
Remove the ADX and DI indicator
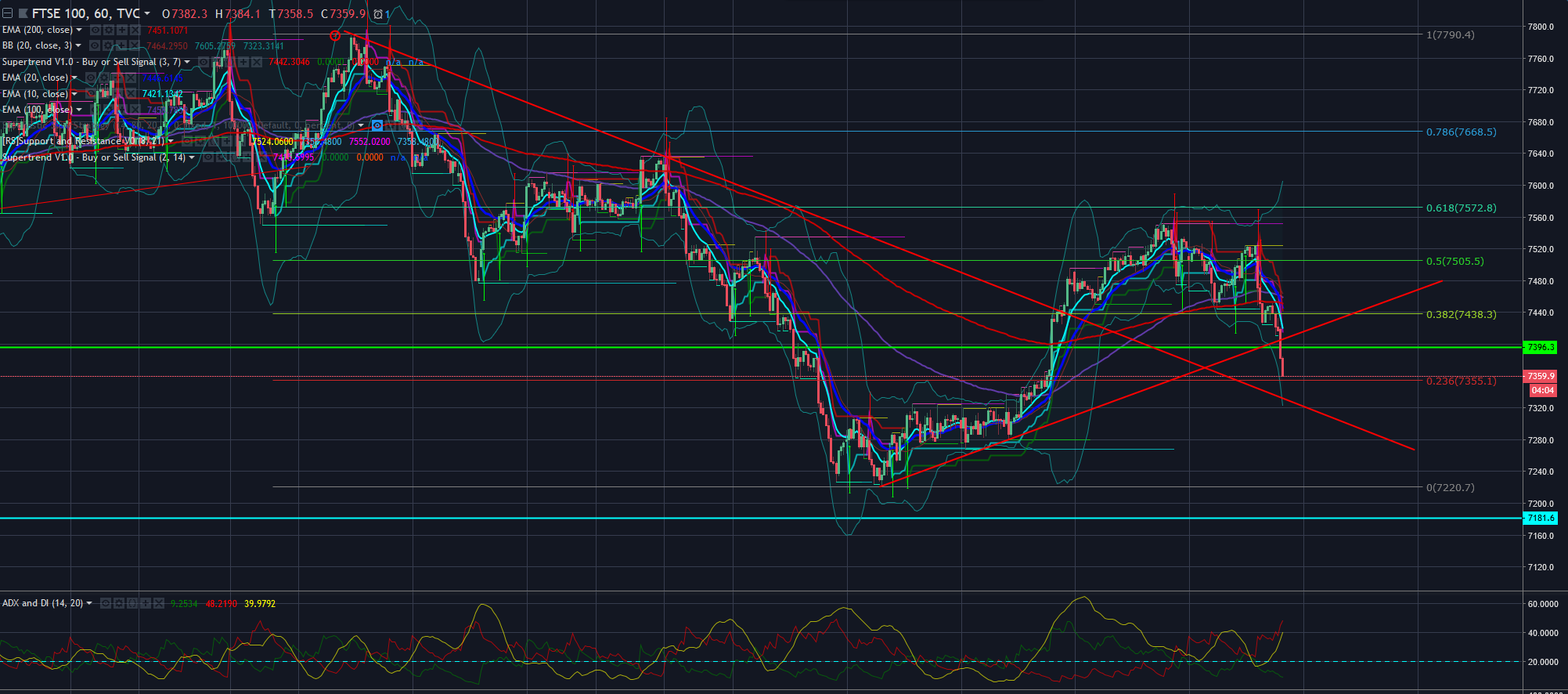(159, 603)
